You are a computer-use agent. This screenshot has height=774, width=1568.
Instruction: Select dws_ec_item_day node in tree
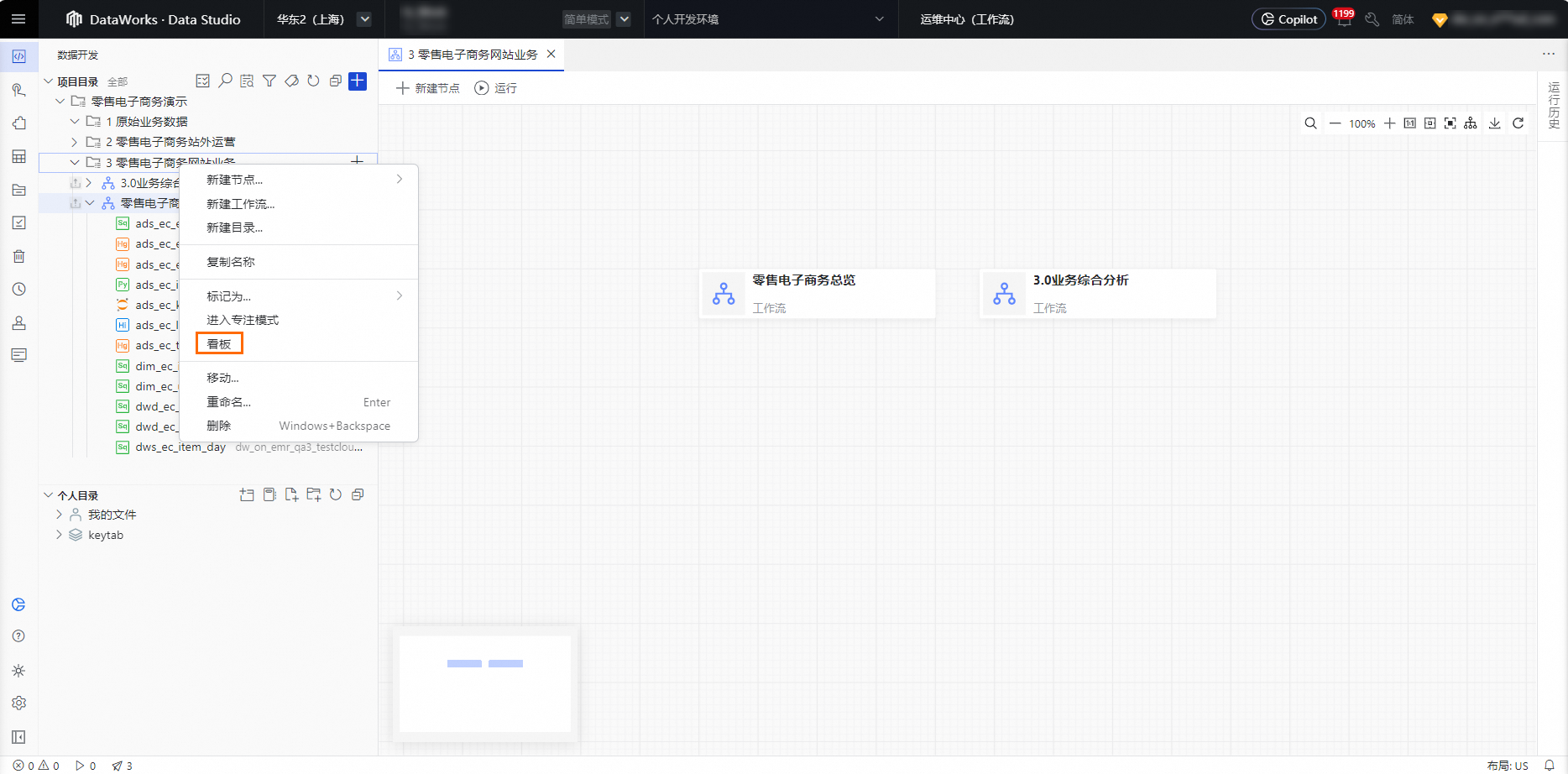point(180,447)
